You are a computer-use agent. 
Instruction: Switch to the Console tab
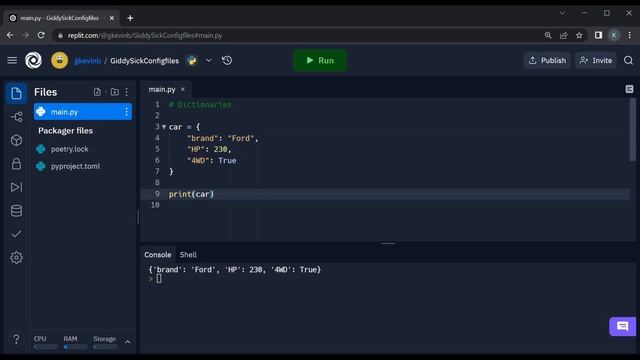158,255
